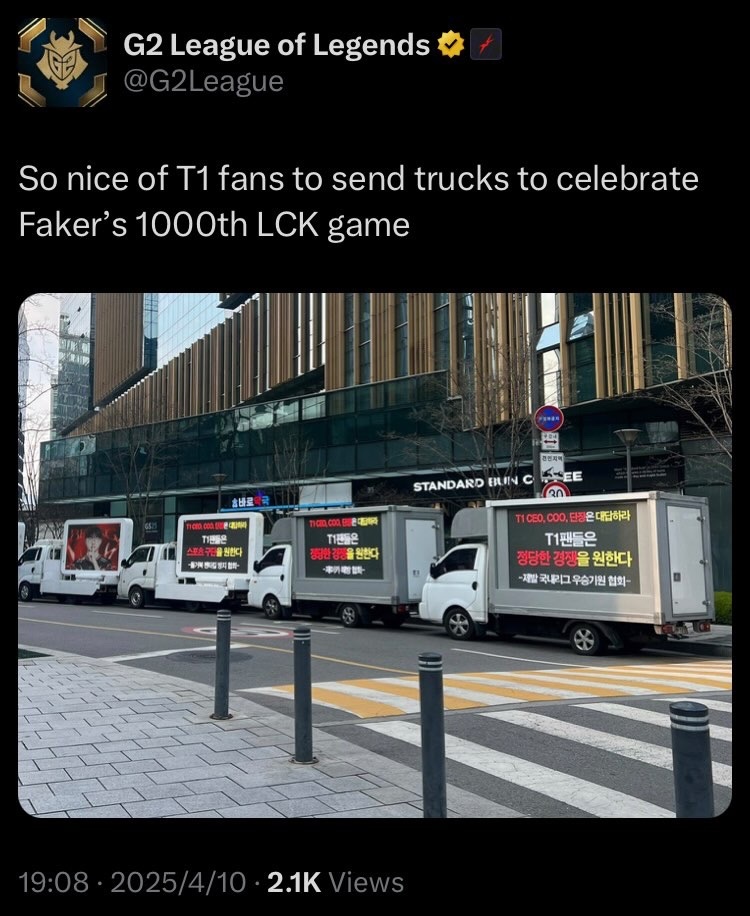Image resolution: width=750 pixels, height=916 pixels.
Task: Select the tweet text about Faker's 1000th game
Action: tap(358, 202)
